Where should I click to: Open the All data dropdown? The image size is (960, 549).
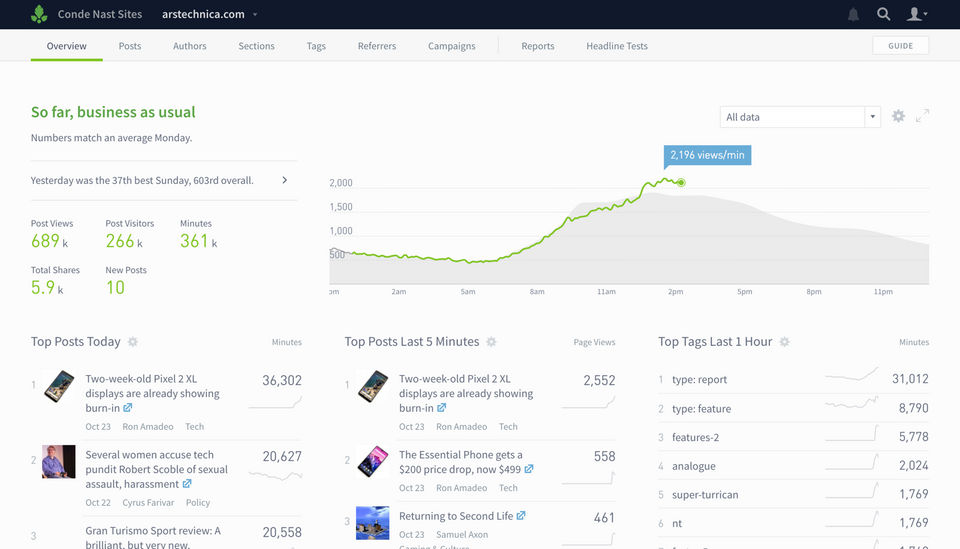[x=800, y=117]
